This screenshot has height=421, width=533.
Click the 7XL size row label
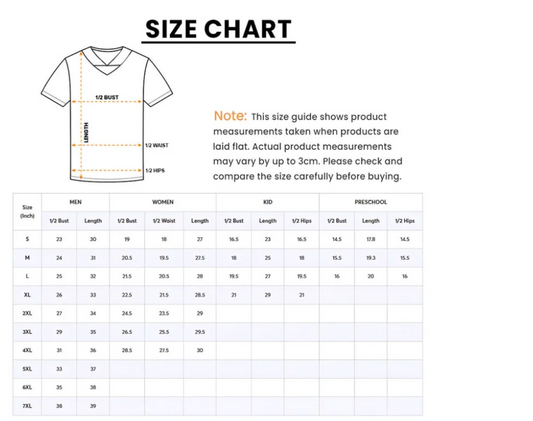coord(27,406)
